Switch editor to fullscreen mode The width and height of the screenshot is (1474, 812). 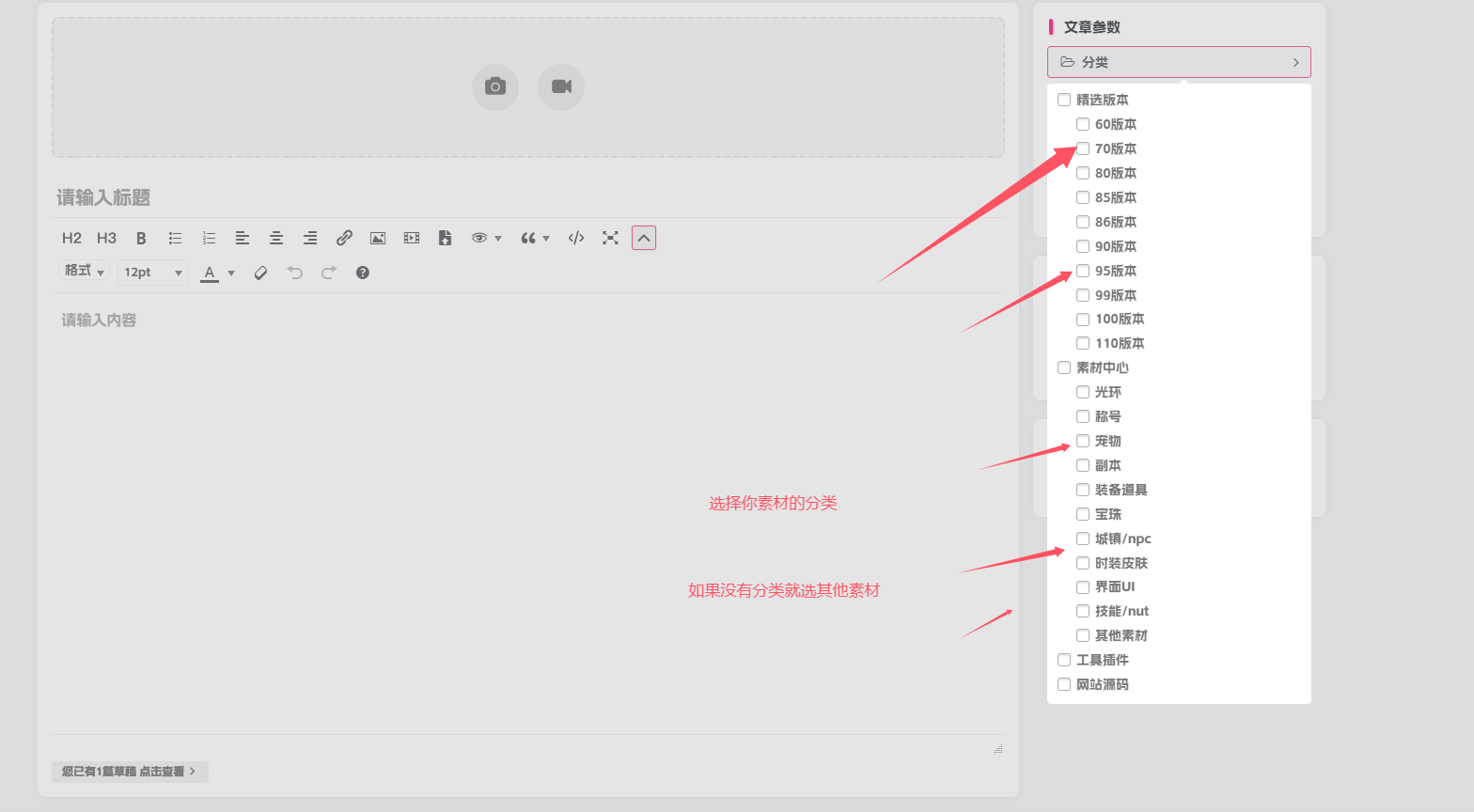click(x=610, y=238)
